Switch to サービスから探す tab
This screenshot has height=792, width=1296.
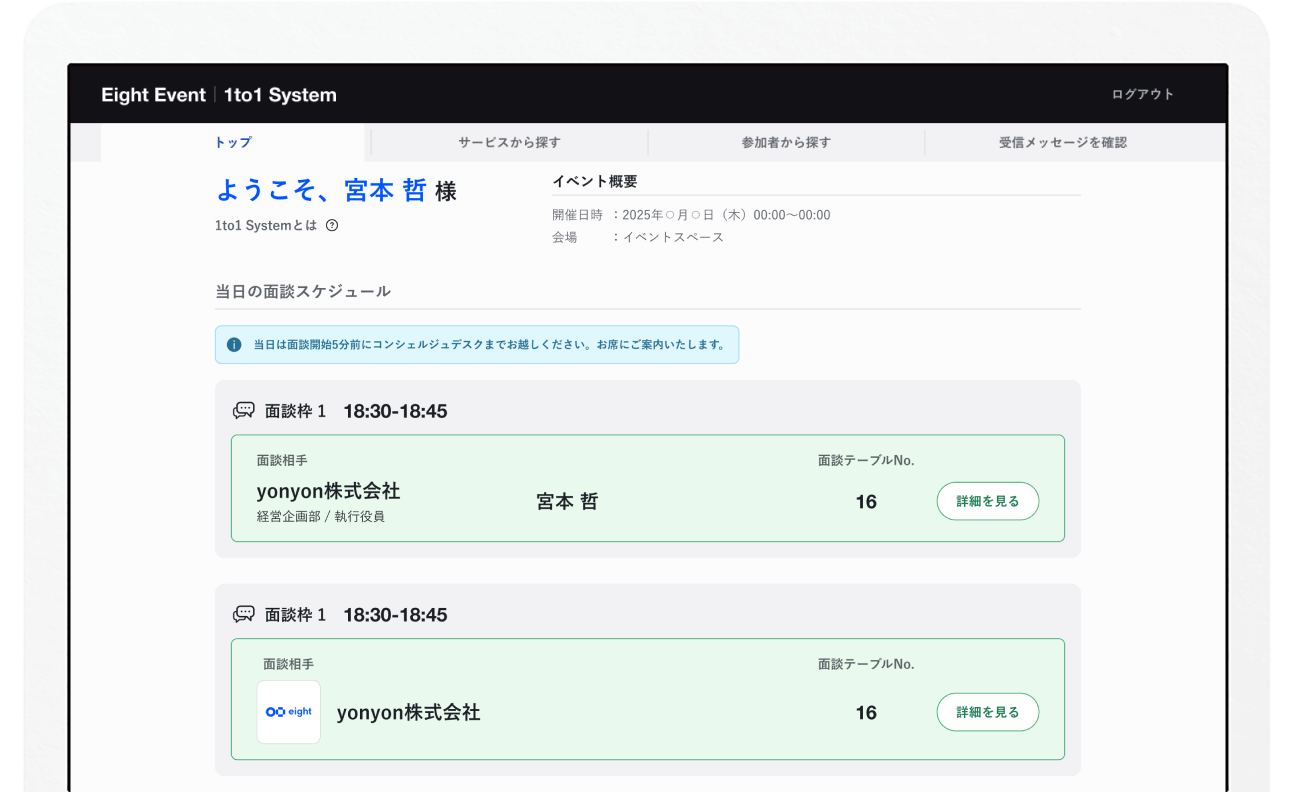click(509, 143)
